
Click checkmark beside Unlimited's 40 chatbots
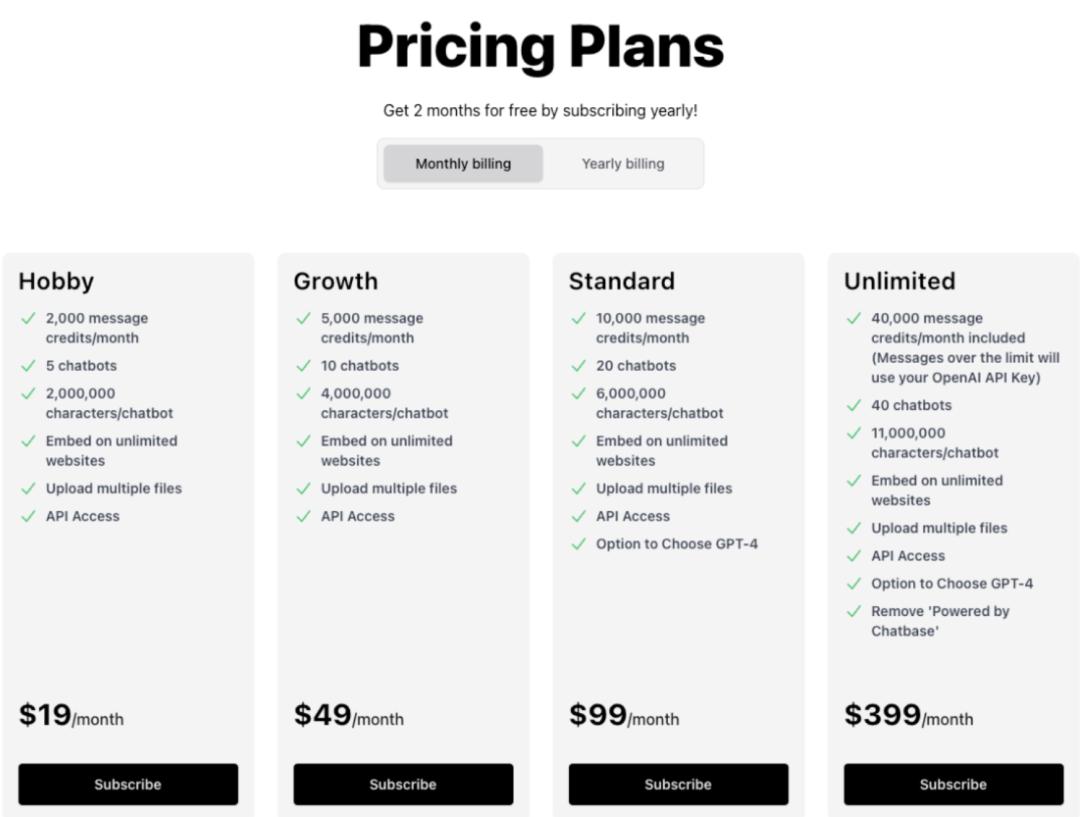[853, 405]
